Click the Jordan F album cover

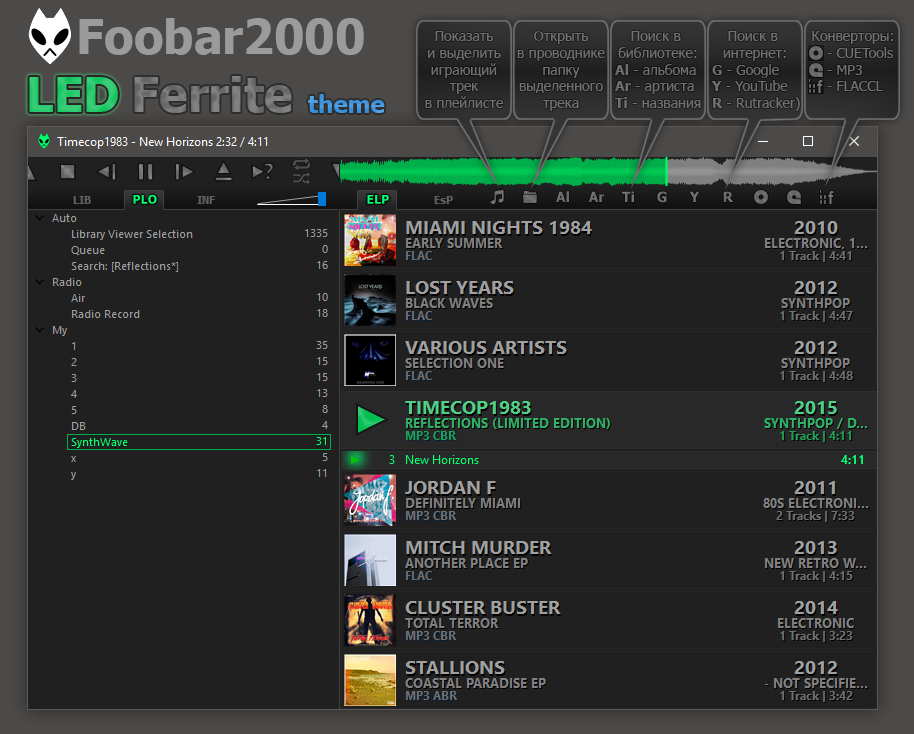pos(370,500)
